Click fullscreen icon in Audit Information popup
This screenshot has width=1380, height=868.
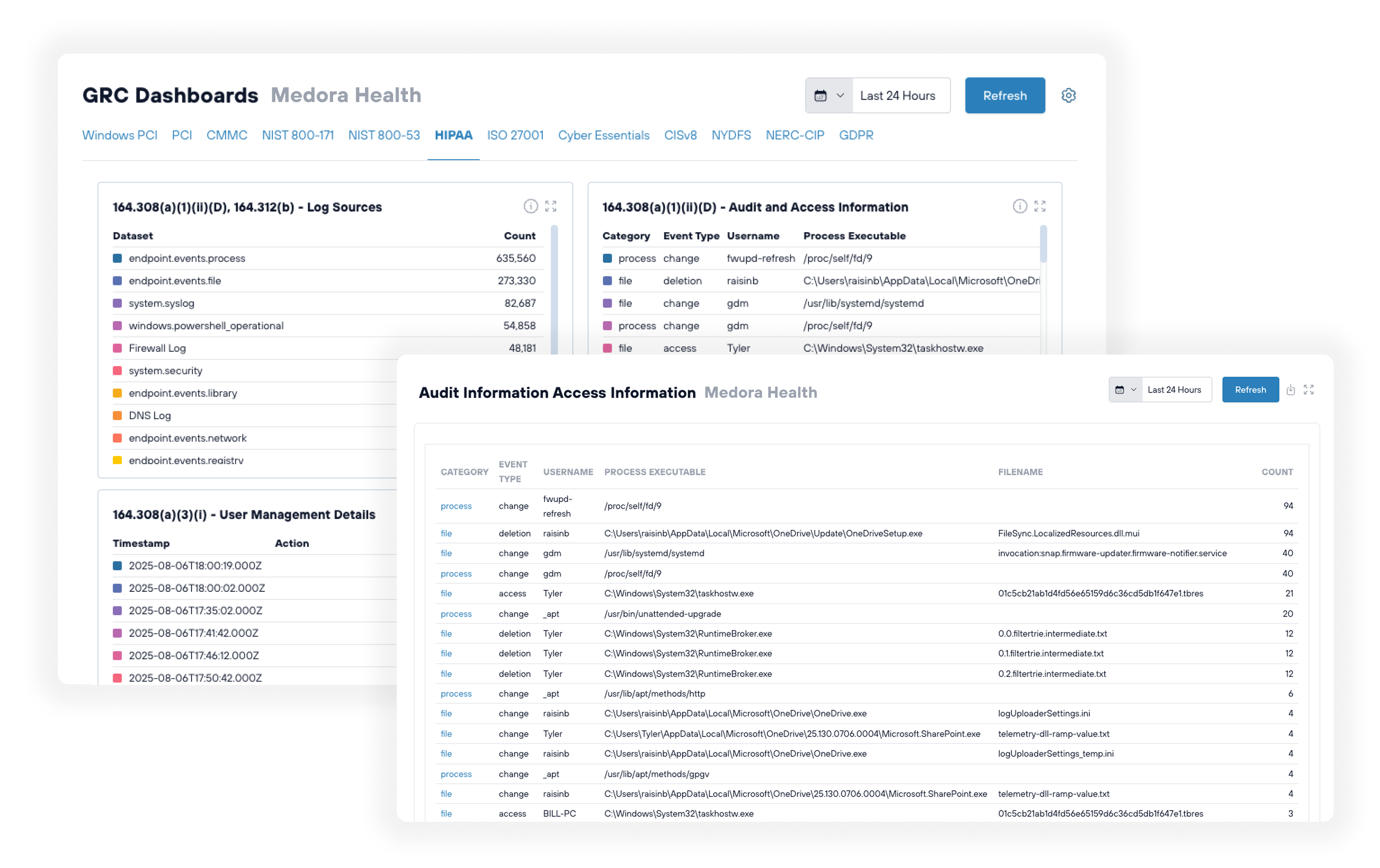pos(1308,390)
